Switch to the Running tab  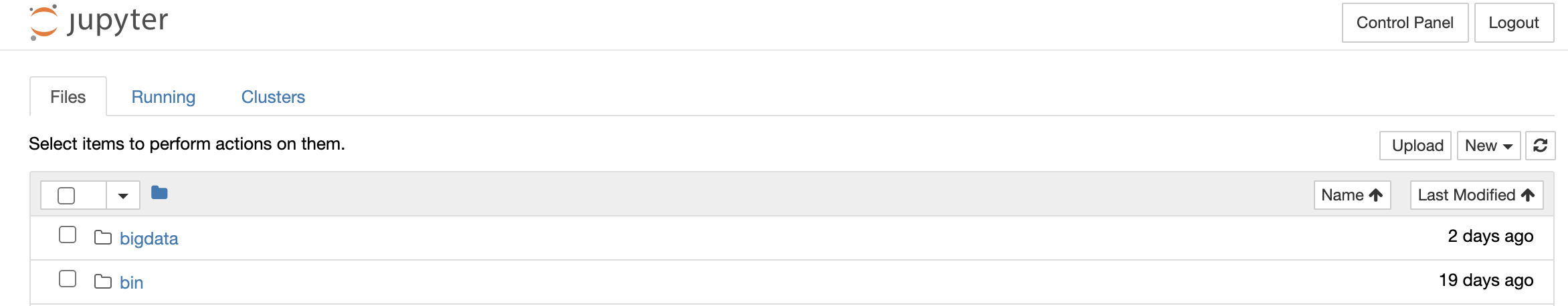tap(163, 98)
